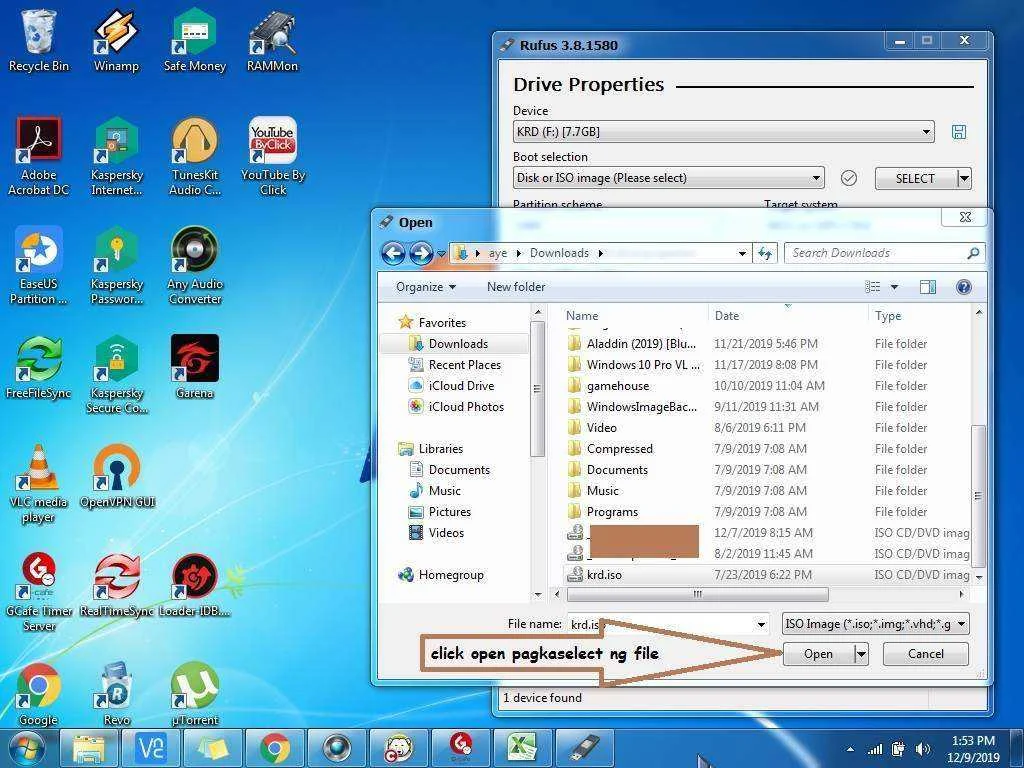Select iCloud Photos in navigation pane
This screenshot has width=1024, height=768.
pos(466,406)
